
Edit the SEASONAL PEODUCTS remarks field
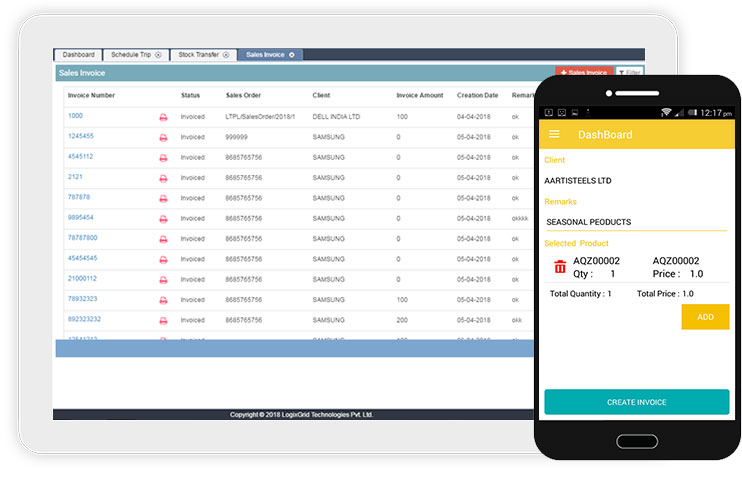point(636,222)
